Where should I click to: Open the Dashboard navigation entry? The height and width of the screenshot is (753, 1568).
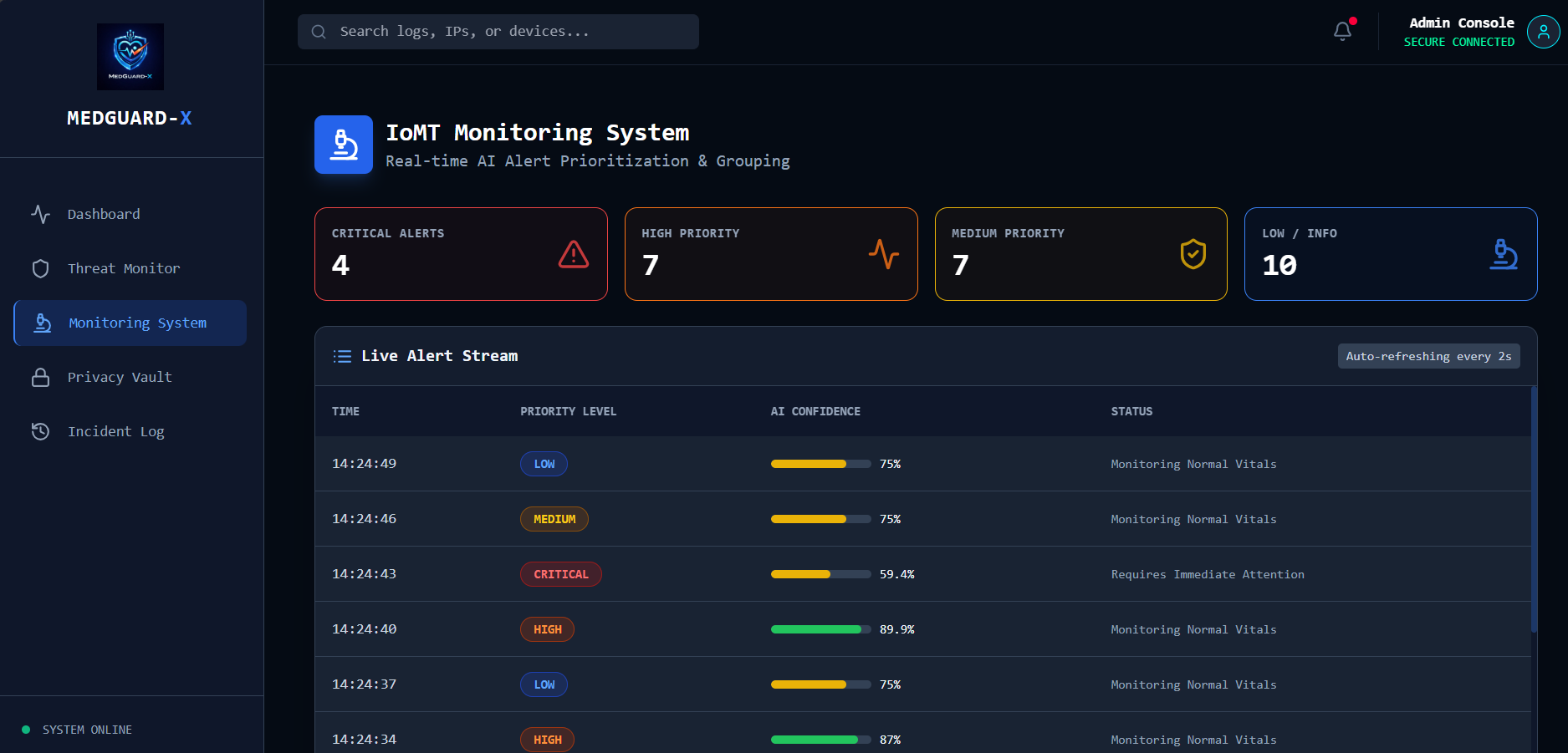coord(104,214)
